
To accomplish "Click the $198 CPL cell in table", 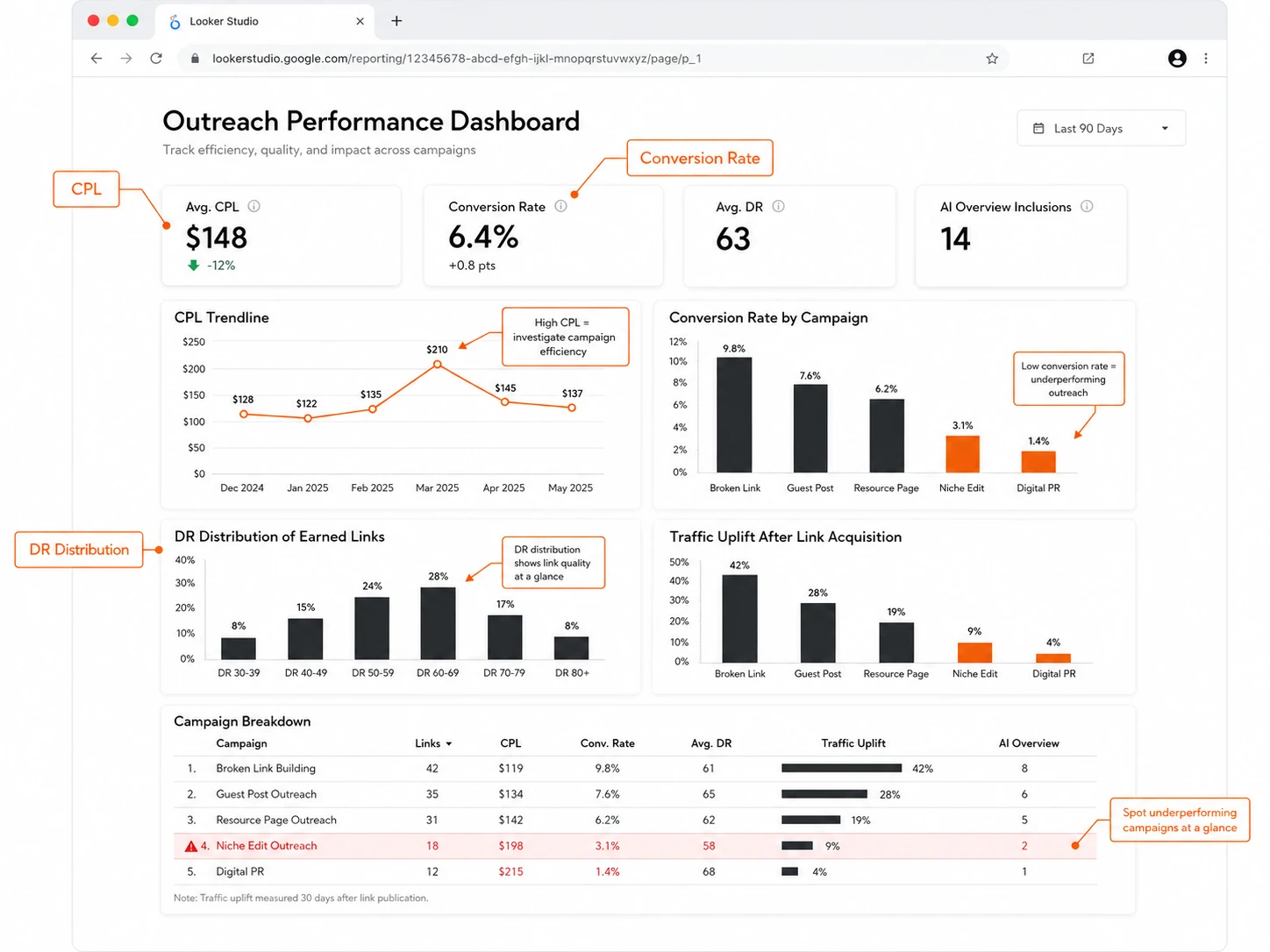I will pos(510,846).
